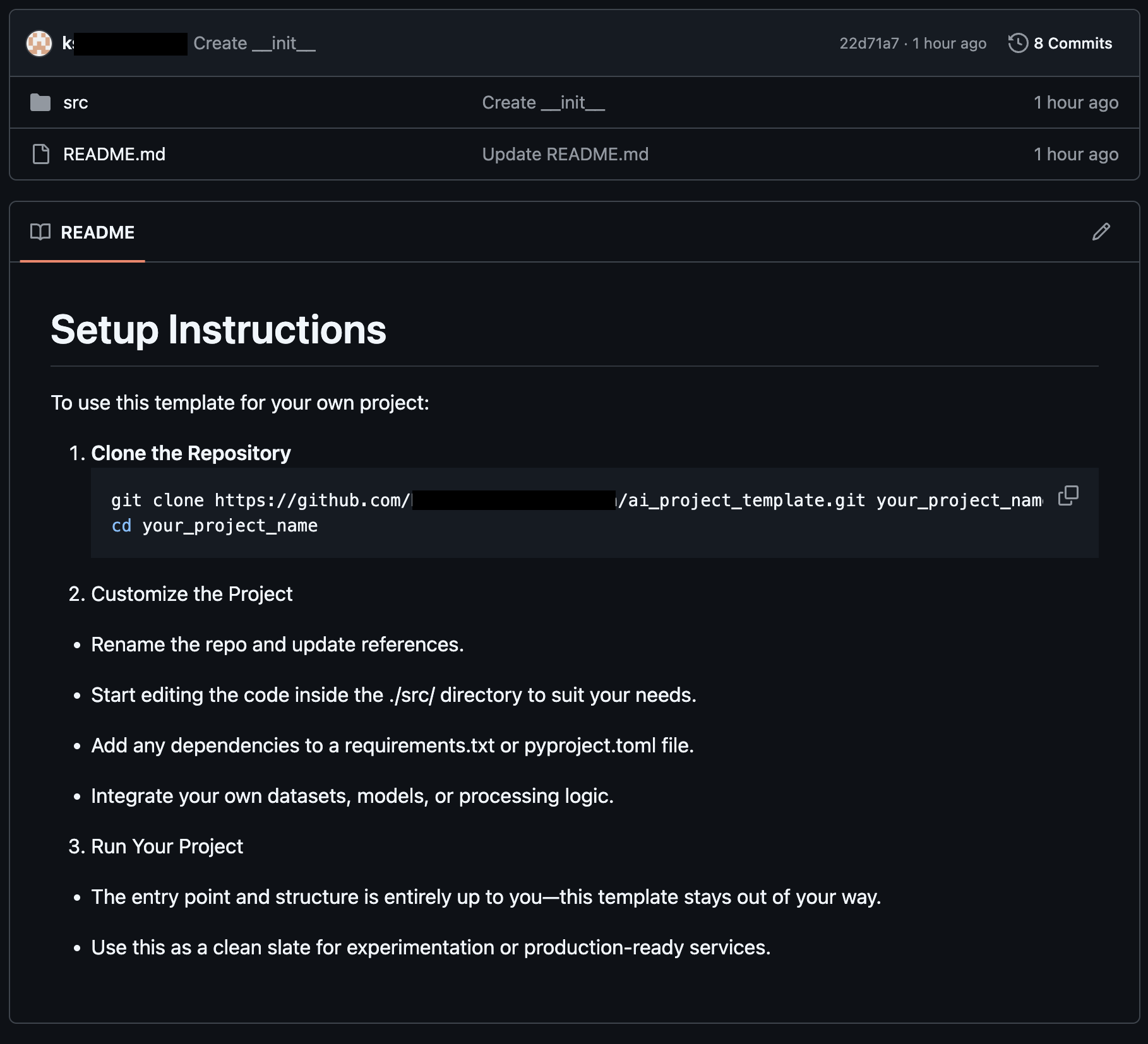
Task: Open src row's 'Create __init__' commit message
Action: point(544,102)
